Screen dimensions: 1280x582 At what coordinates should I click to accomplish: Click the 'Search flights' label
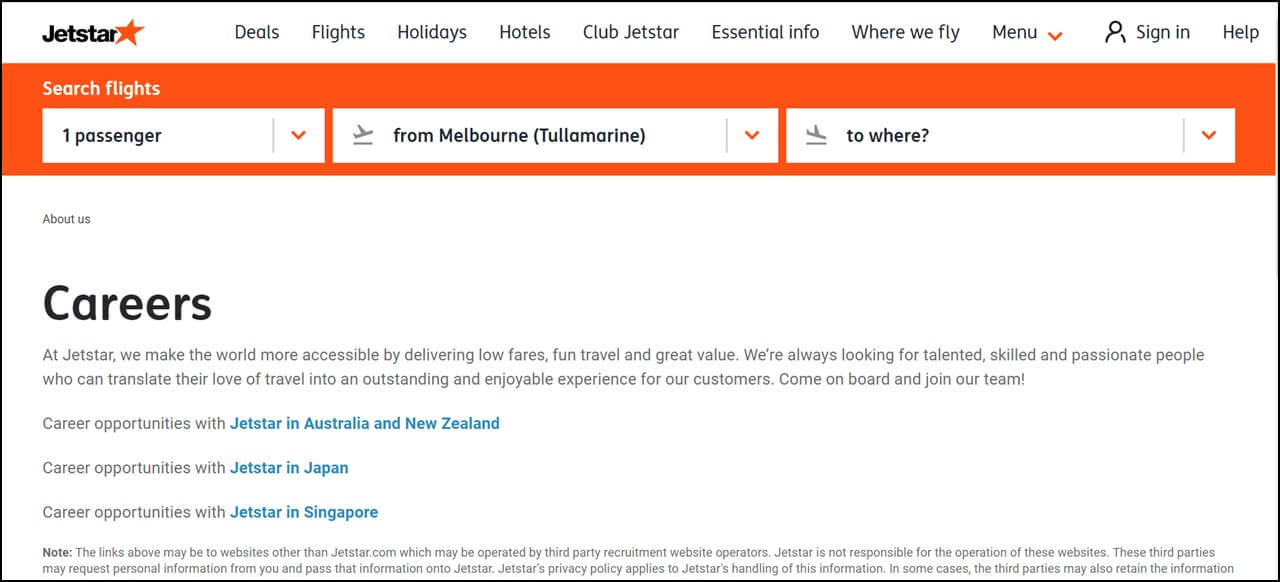point(101,88)
